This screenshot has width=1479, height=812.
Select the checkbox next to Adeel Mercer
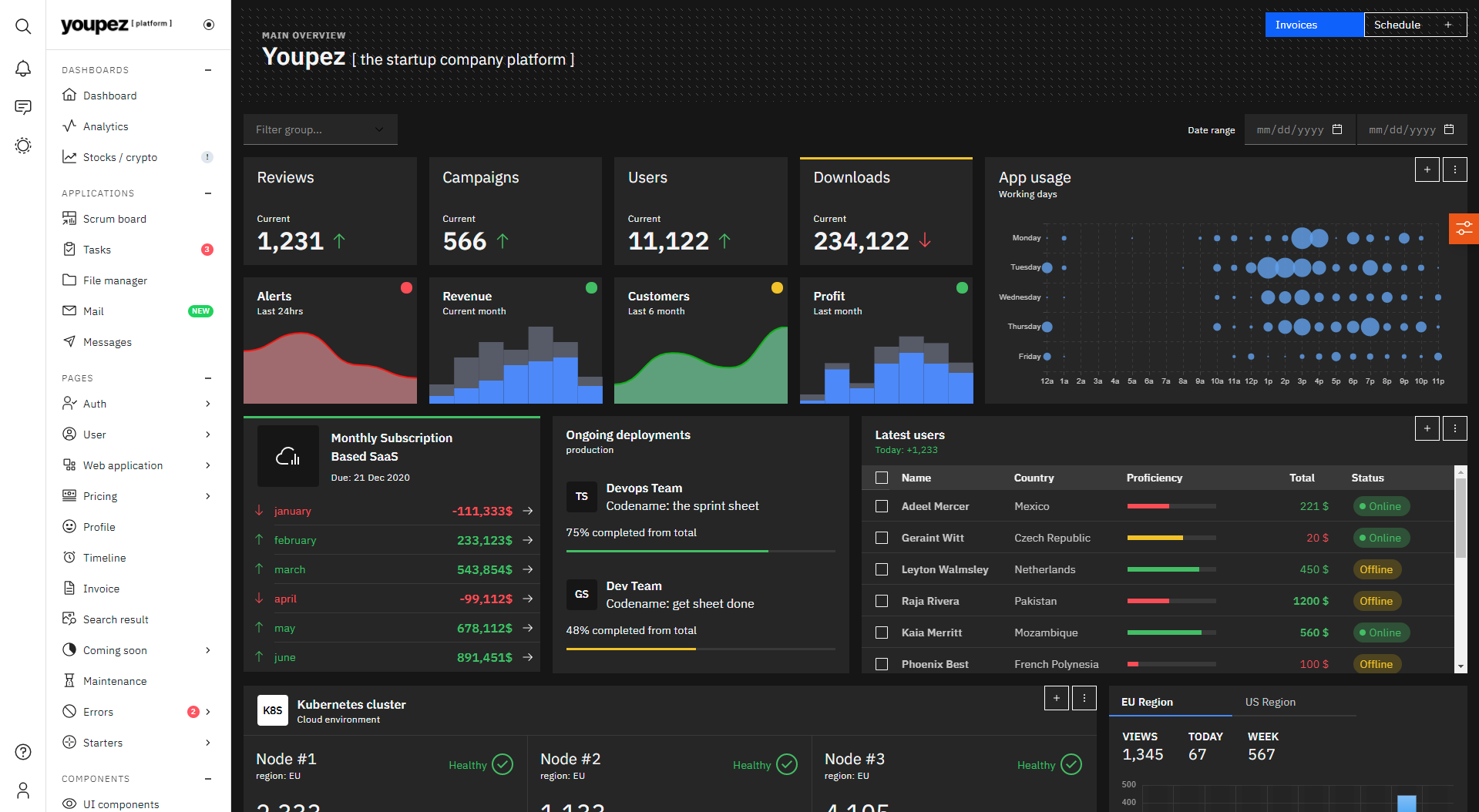pos(882,506)
